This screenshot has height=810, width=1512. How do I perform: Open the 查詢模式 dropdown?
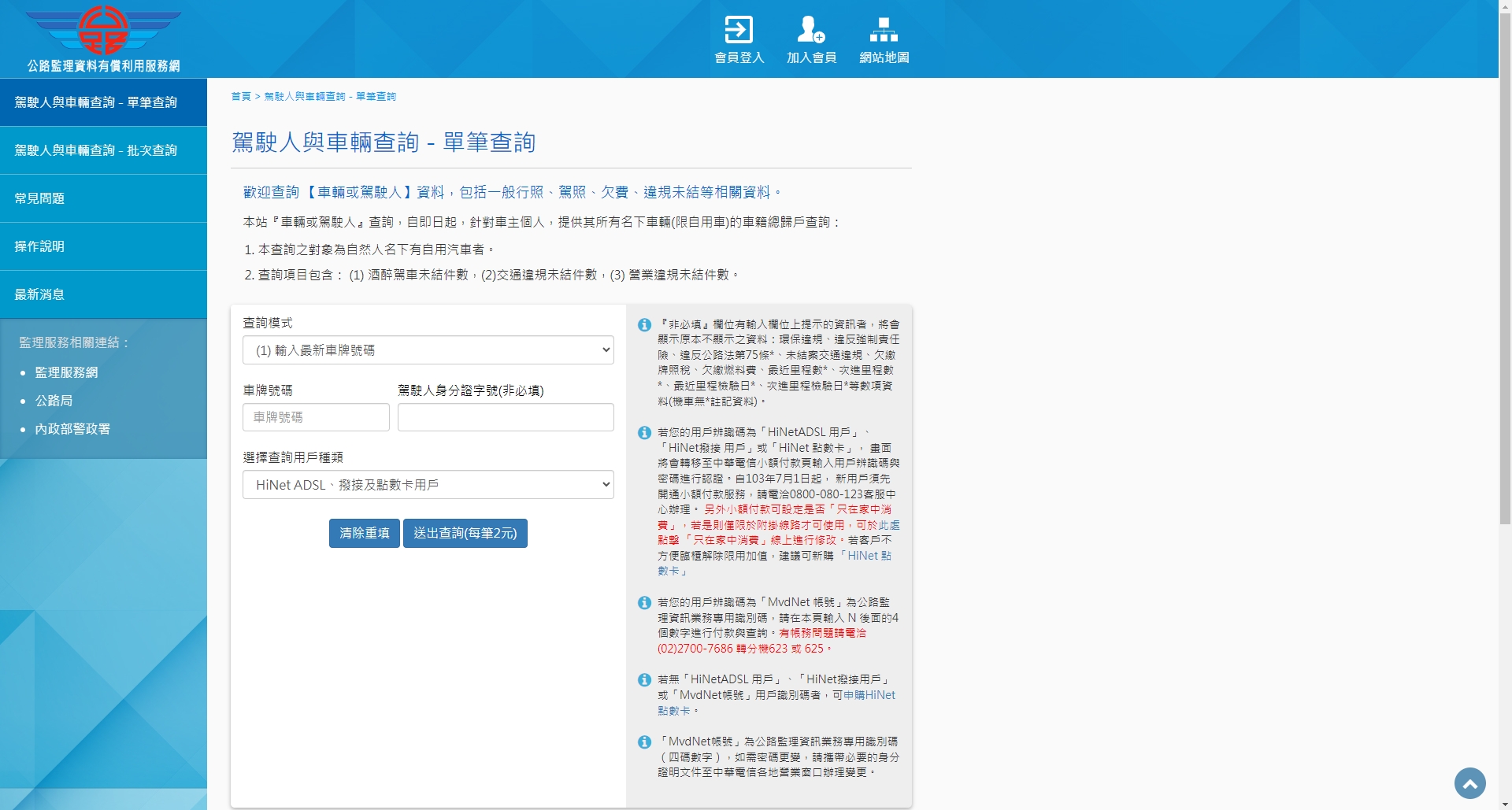click(428, 350)
